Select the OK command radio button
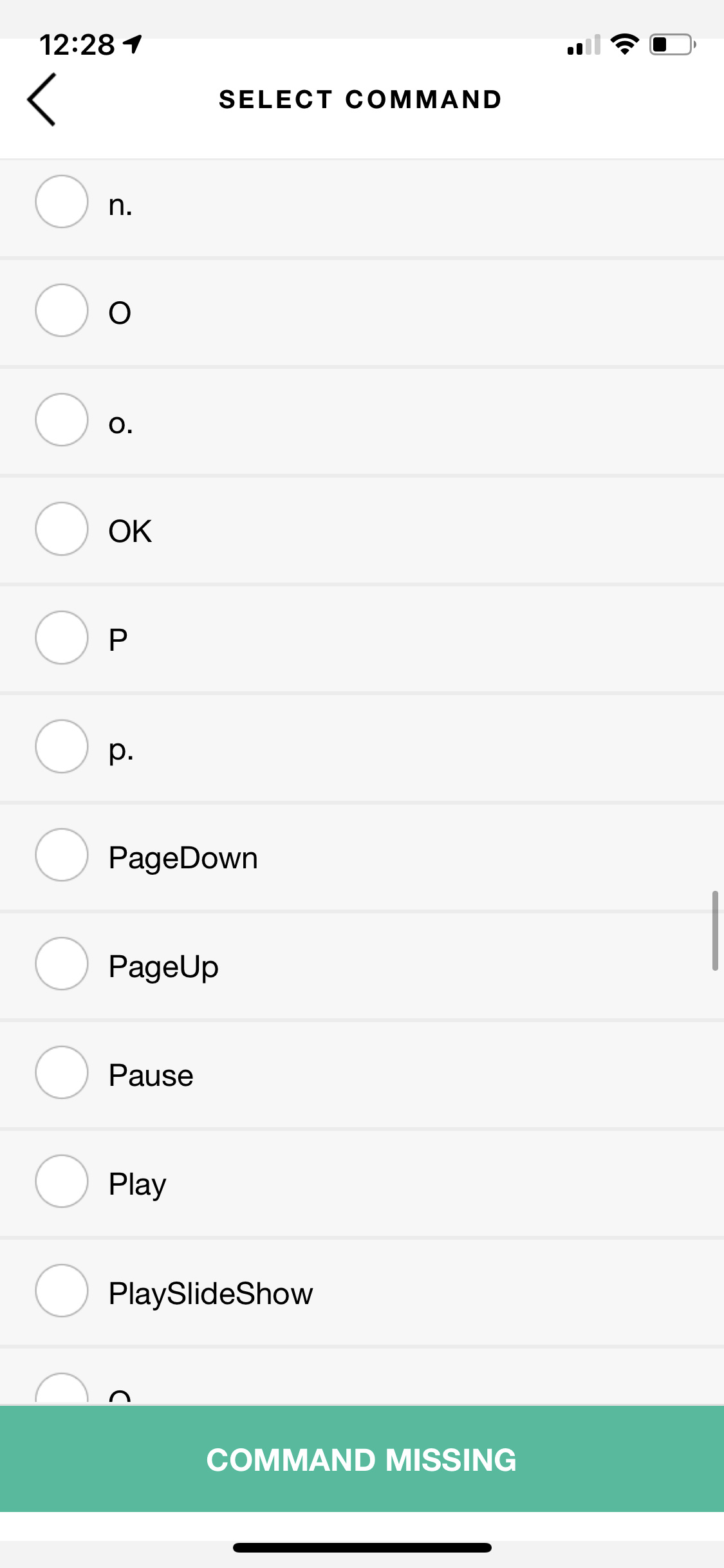 62,528
